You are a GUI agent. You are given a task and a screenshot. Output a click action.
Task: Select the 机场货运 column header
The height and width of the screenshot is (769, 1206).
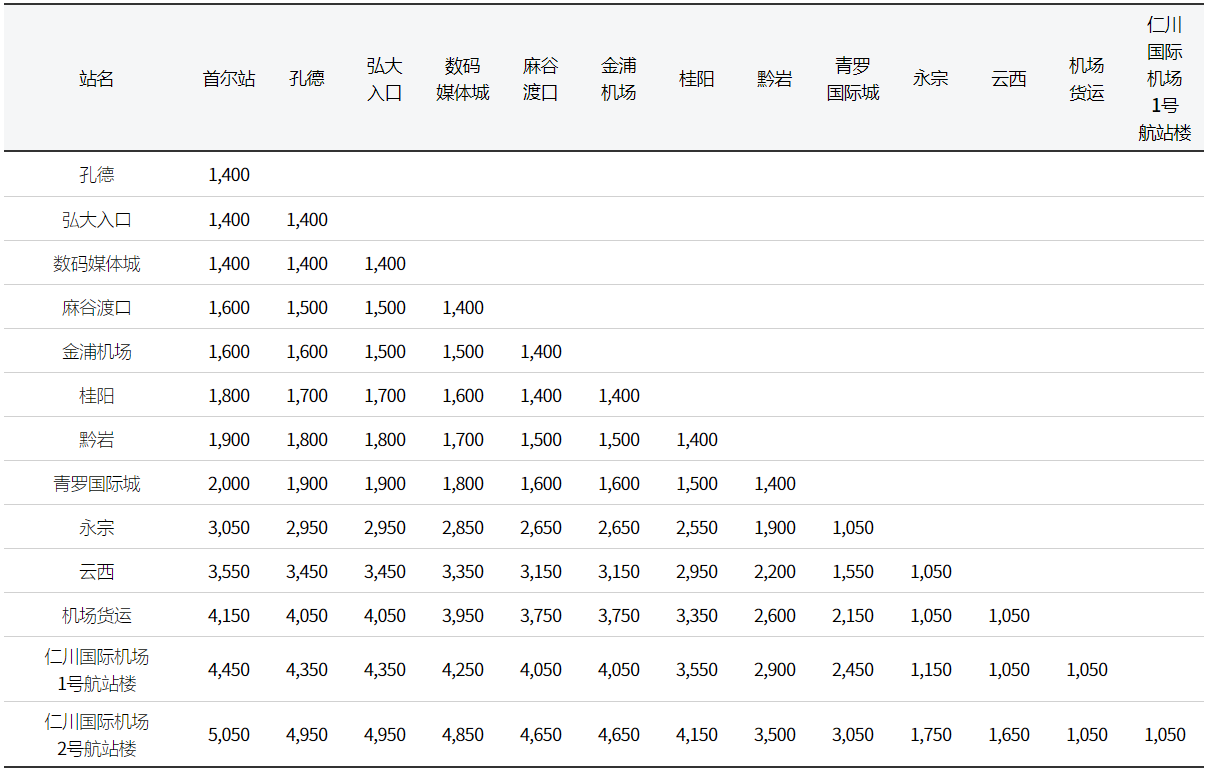point(1087,79)
